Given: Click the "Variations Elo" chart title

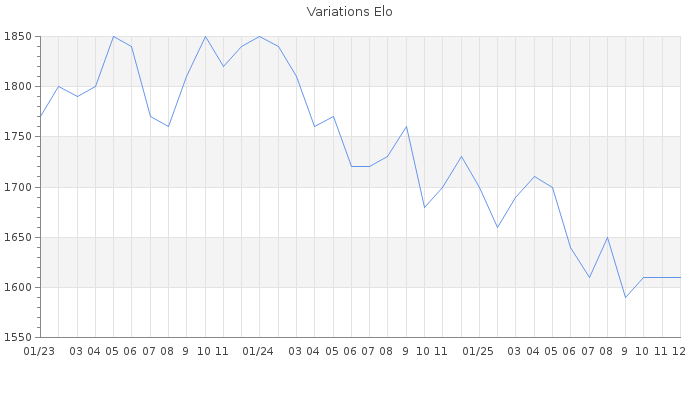Looking at the screenshot, I should [x=349, y=12].
